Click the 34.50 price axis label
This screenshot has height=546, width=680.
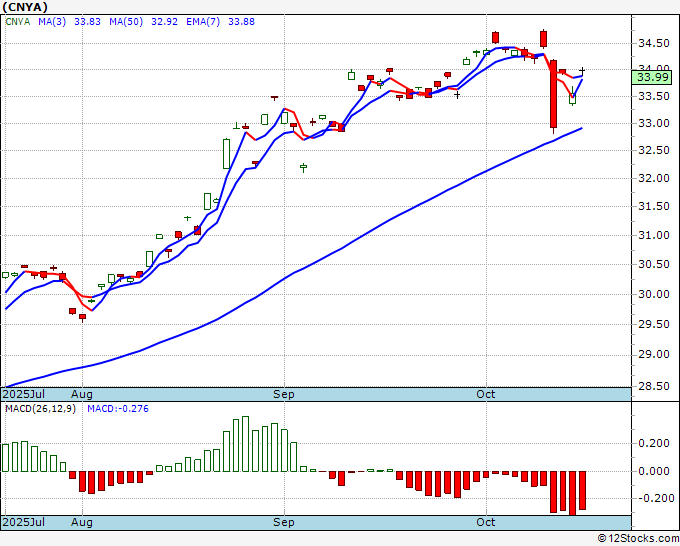coord(653,43)
